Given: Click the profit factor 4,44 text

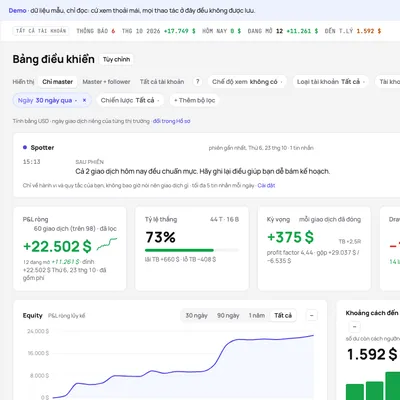Looking at the screenshot, I should (290, 253).
